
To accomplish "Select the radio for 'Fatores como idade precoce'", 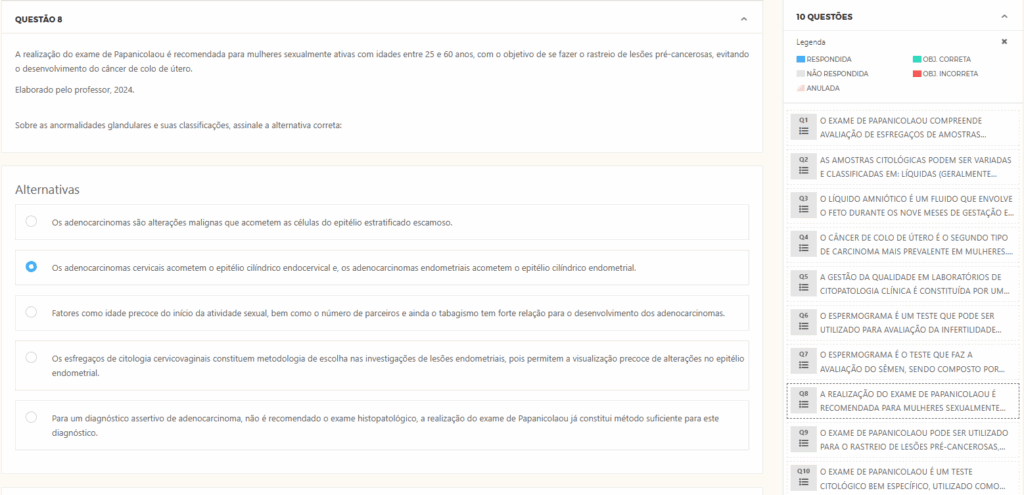I will [x=31, y=312].
